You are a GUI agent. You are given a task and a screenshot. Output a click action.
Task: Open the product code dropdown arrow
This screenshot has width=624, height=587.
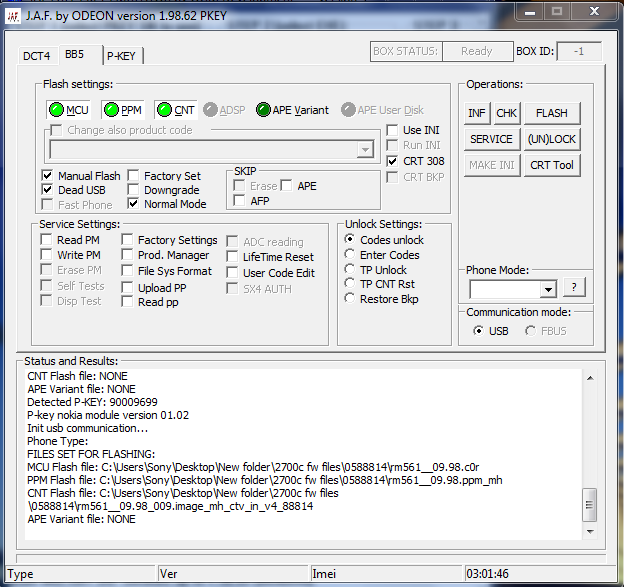[365, 150]
